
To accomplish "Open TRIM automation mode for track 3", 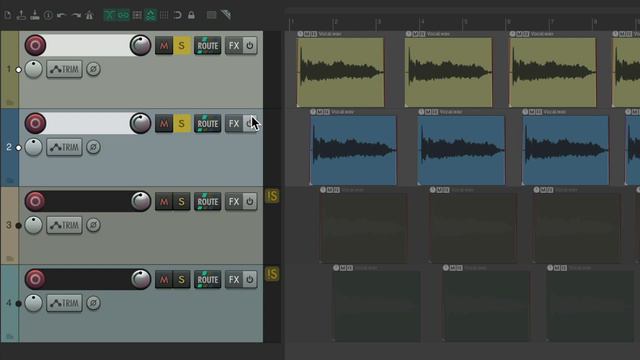I will [64, 225].
